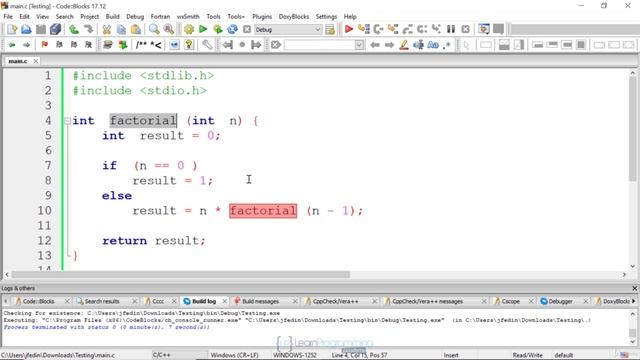
Task: Stop debugger toolbar icon
Action: [x=465, y=29]
